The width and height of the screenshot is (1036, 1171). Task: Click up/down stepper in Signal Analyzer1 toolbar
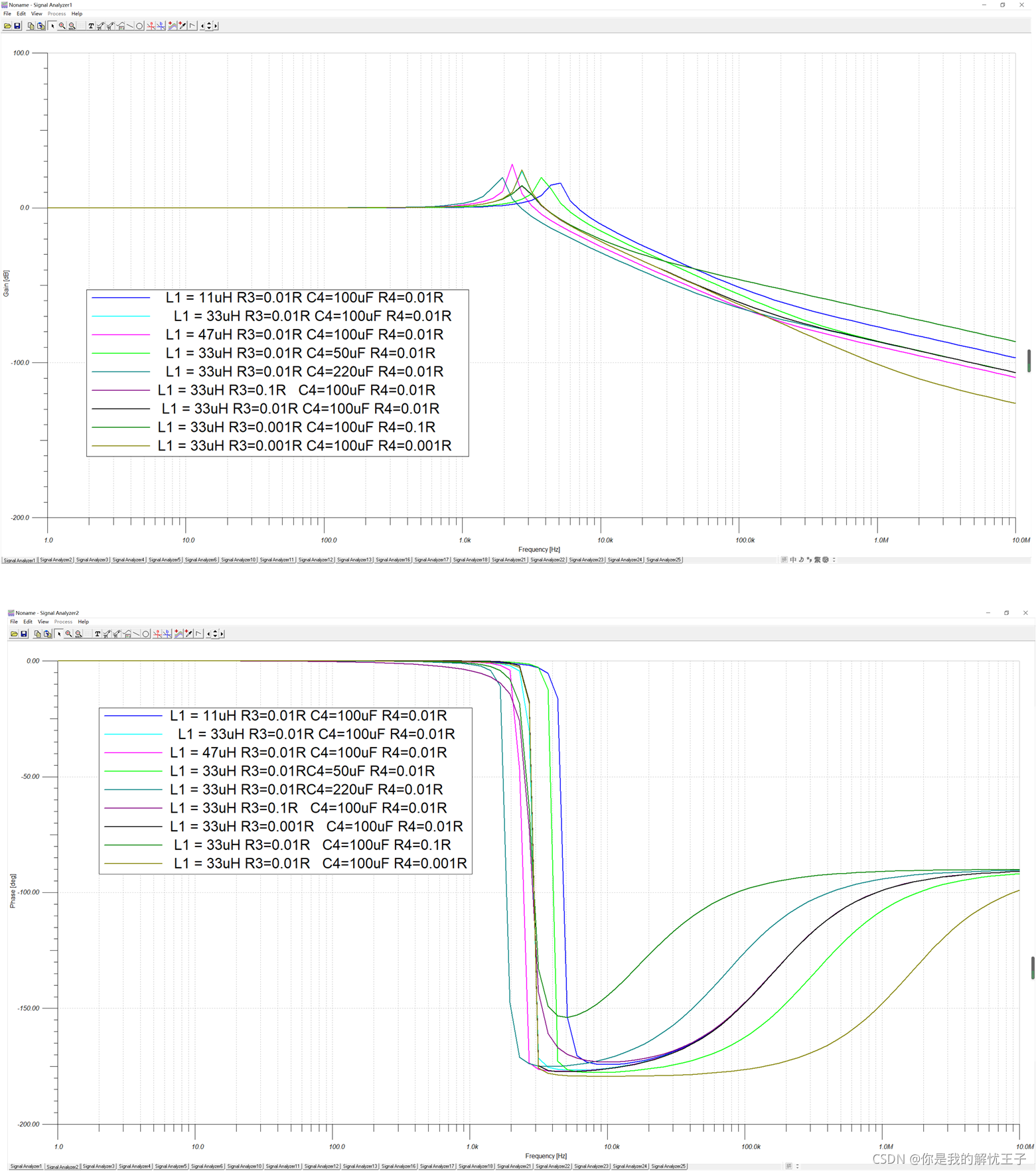[209, 26]
